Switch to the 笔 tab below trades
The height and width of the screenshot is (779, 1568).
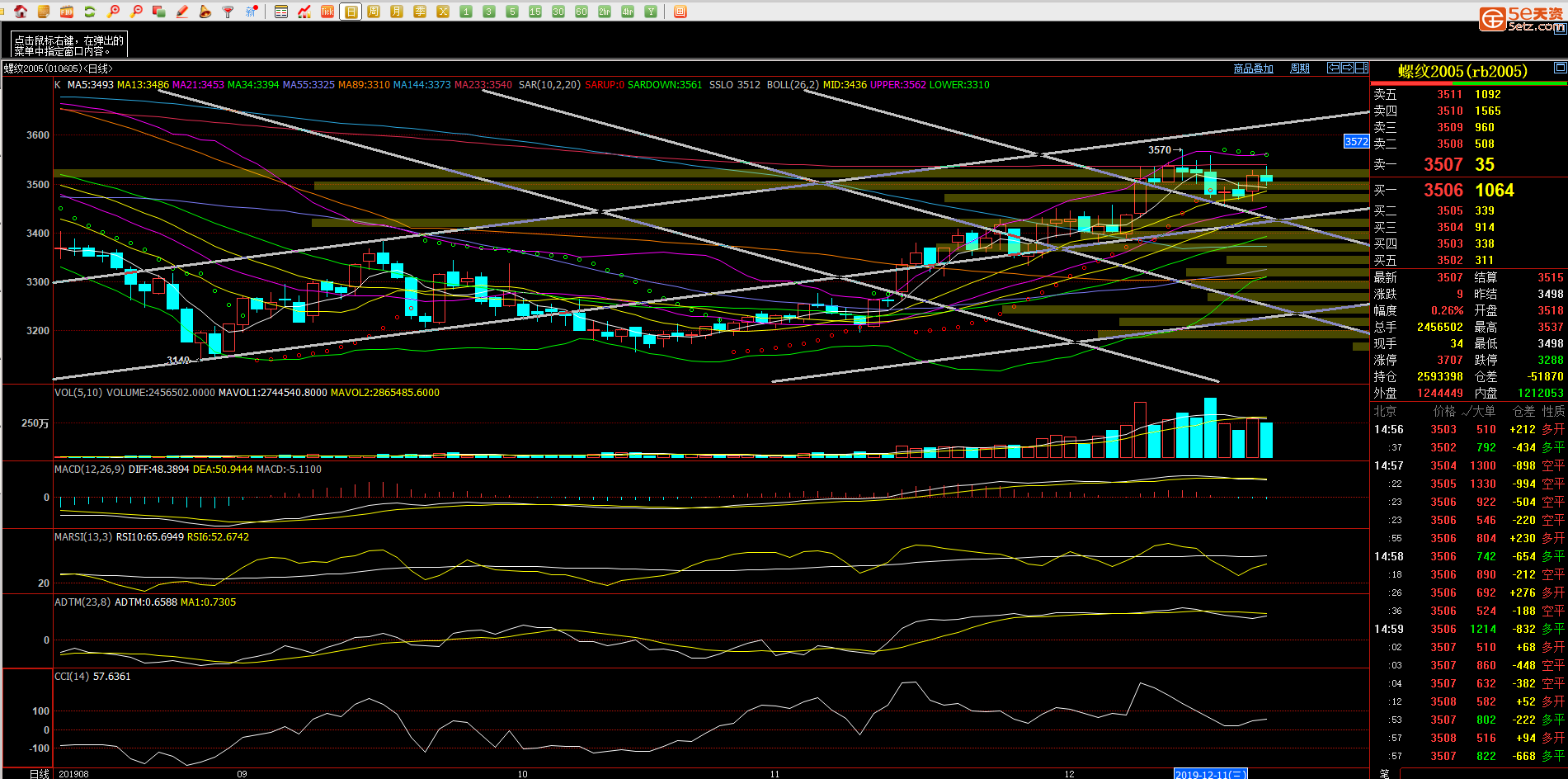point(1384,773)
